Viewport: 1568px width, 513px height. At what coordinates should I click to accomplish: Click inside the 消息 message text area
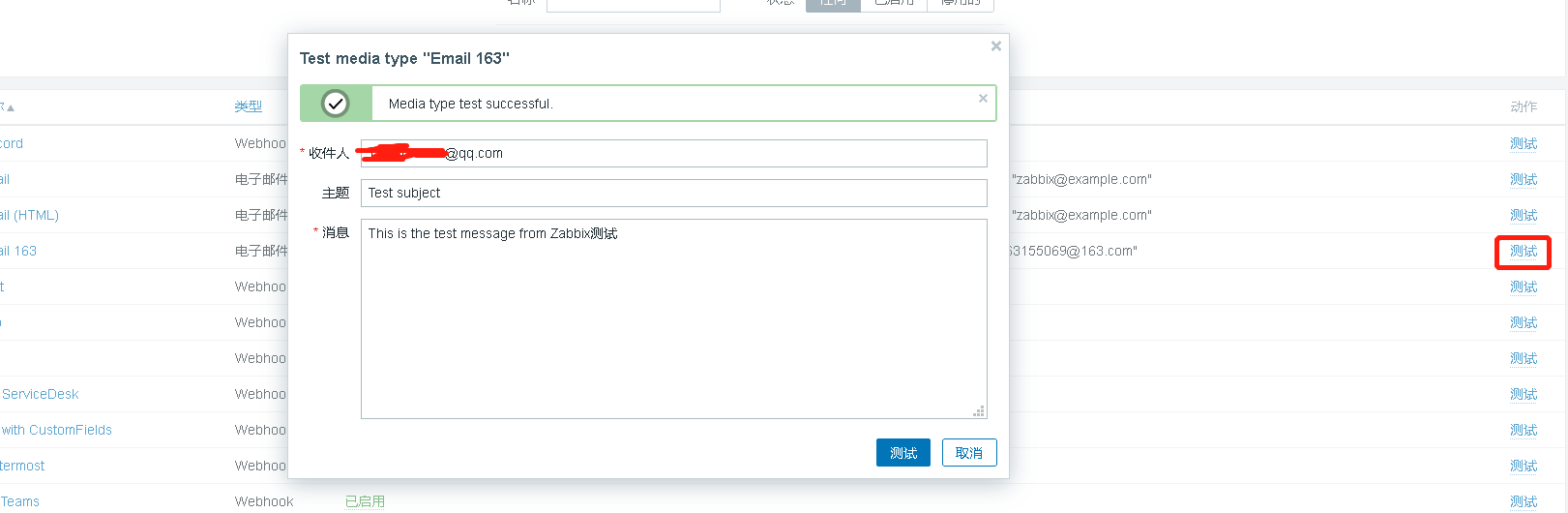coord(673,318)
